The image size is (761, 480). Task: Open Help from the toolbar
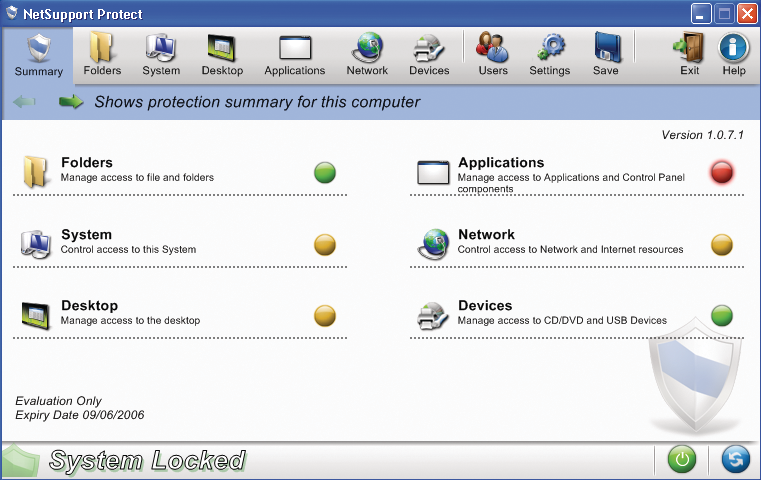734,54
